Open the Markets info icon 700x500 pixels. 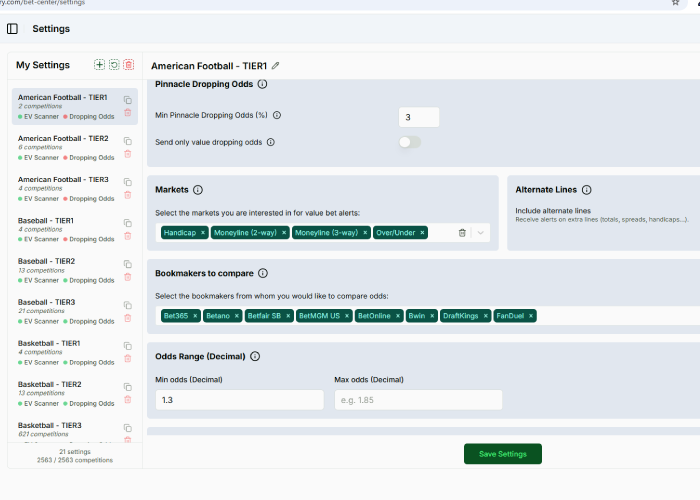coord(198,190)
